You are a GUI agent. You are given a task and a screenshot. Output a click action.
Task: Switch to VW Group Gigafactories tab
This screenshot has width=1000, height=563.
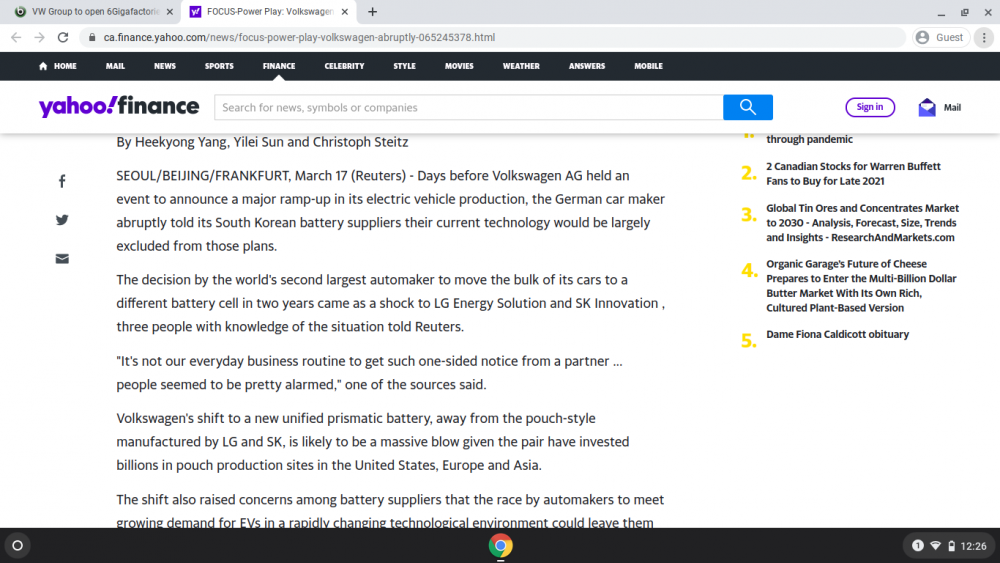tap(94, 11)
